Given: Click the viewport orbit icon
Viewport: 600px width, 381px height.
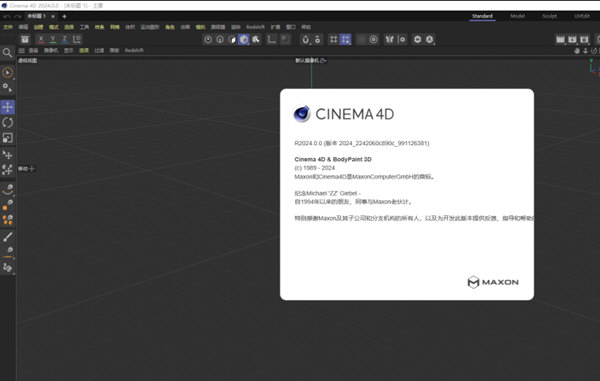Looking at the screenshot, I should [594, 51].
